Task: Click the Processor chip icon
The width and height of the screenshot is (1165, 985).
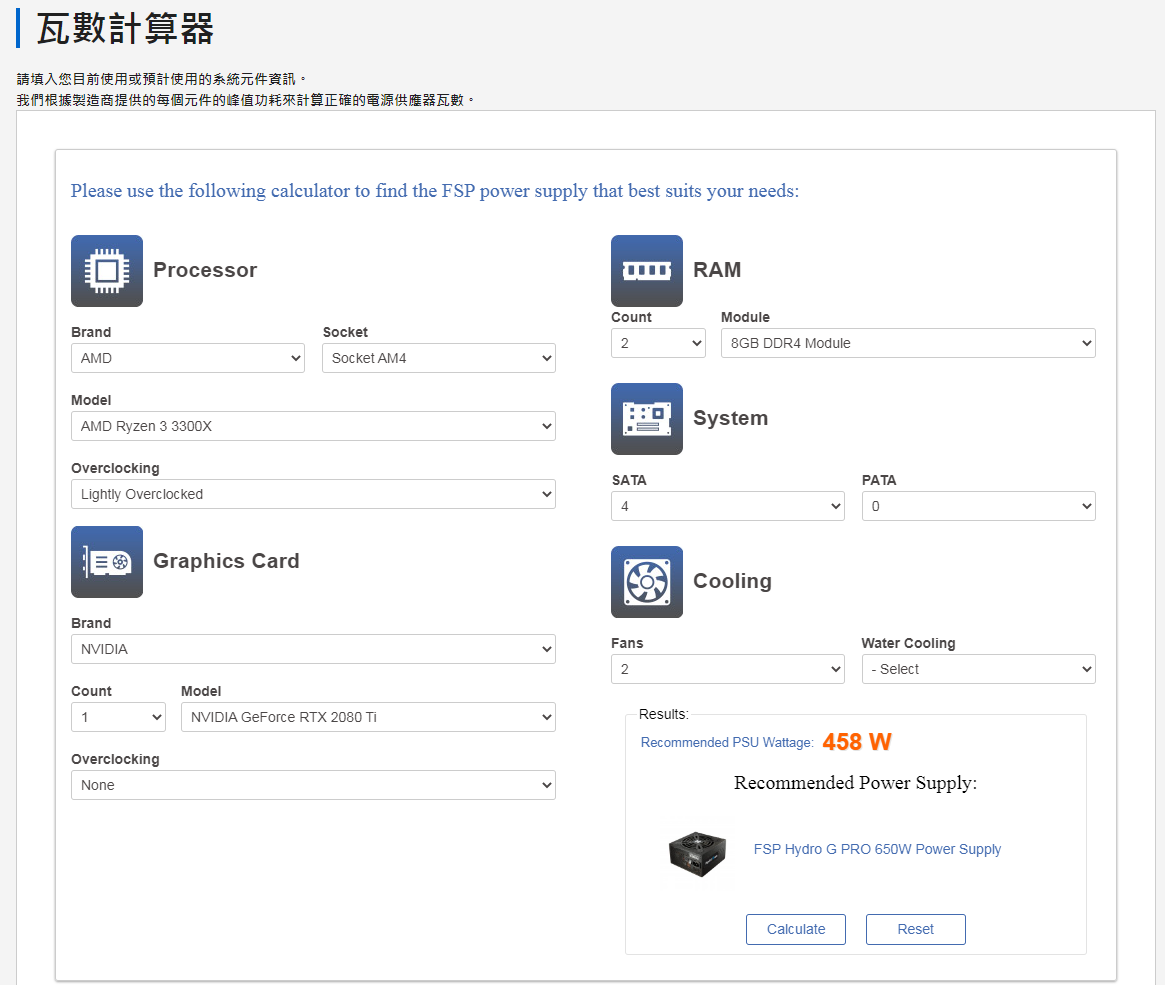Action: pyautogui.click(x=107, y=270)
